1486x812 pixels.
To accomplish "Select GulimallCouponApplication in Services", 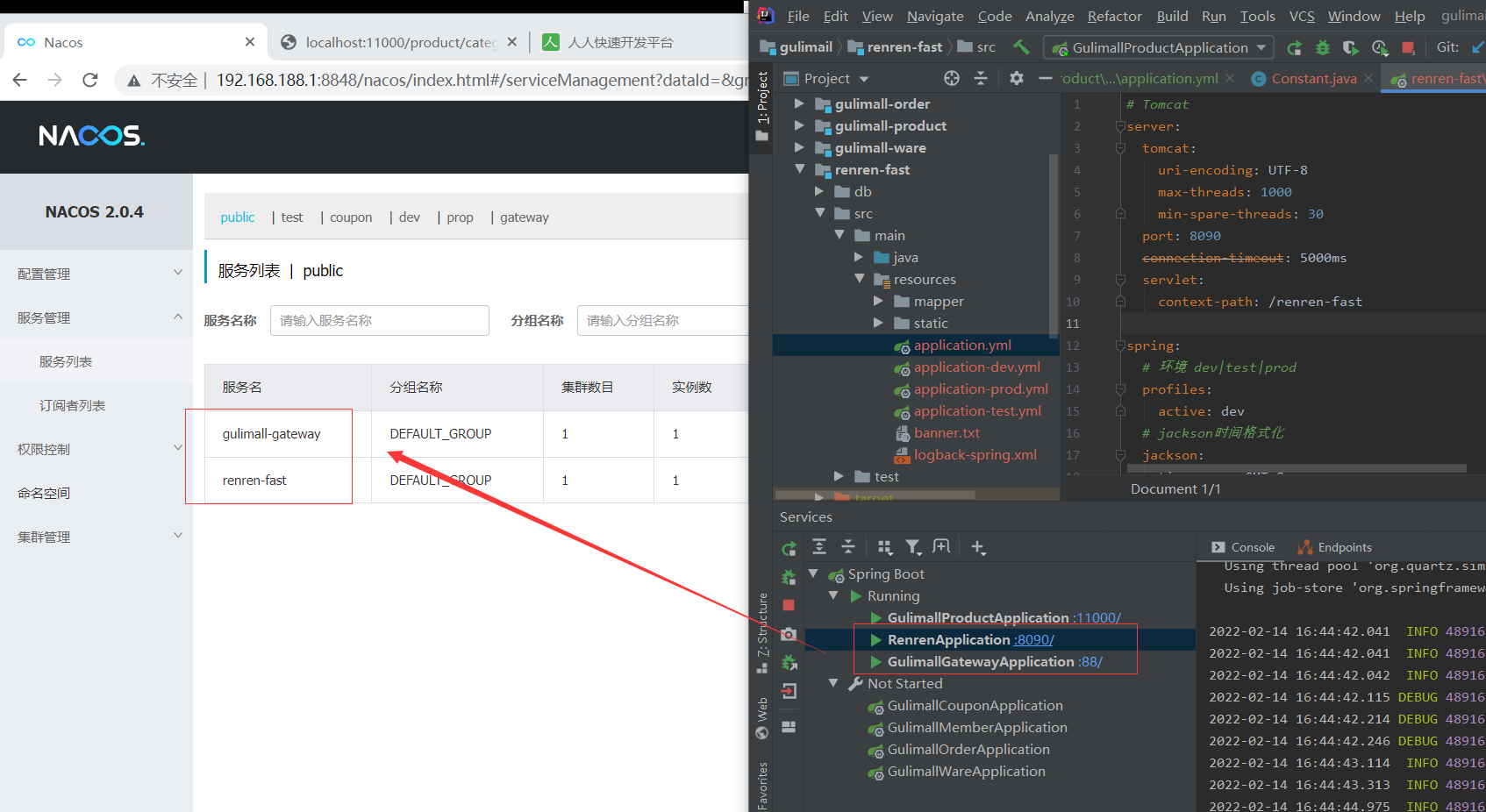I will click(x=975, y=706).
